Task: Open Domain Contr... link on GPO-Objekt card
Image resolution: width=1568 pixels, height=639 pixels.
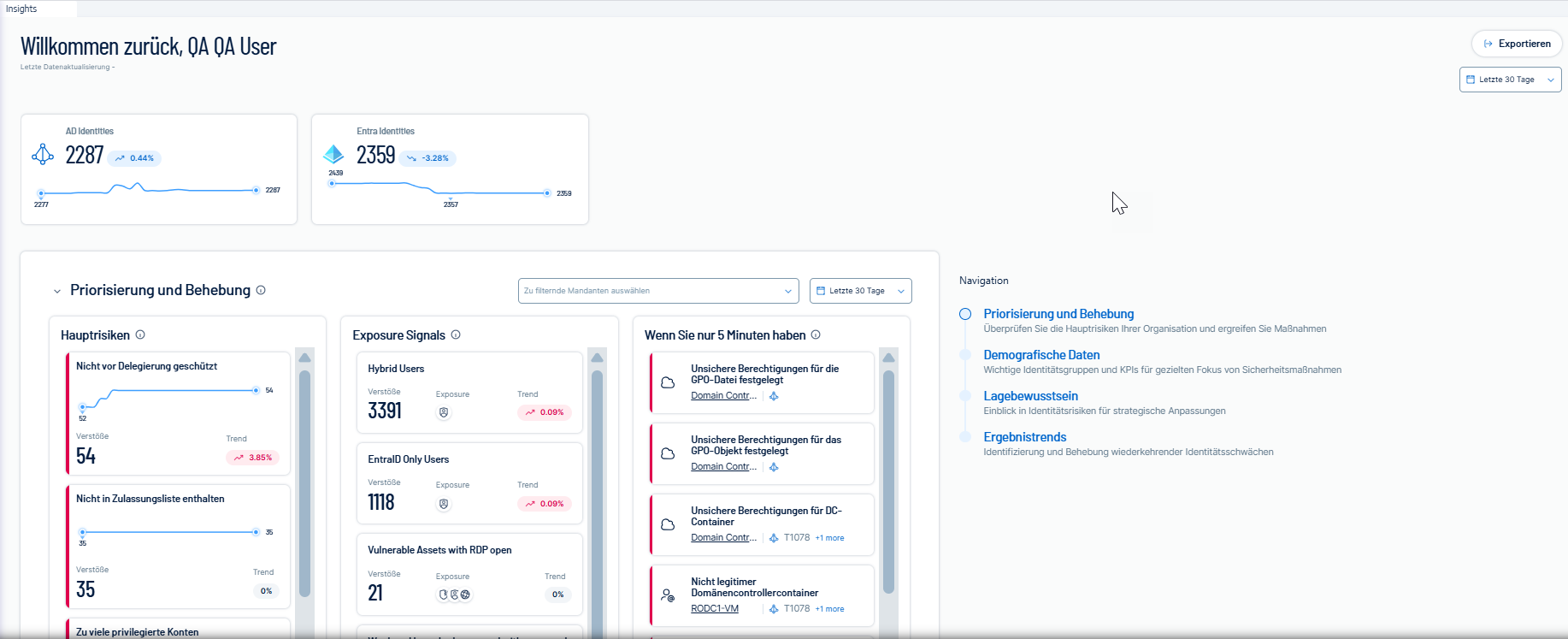Action: [x=723, y=467]
